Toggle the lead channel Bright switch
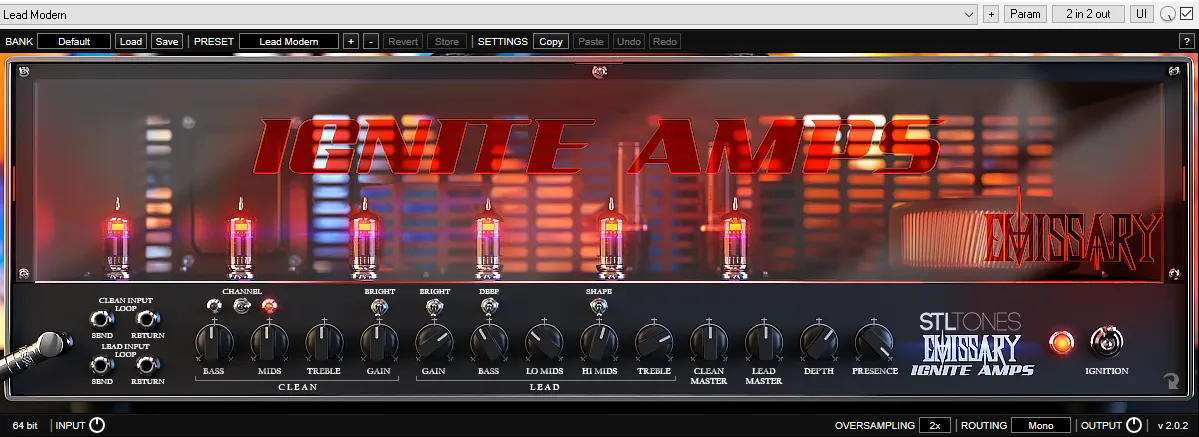 [x=434, y=307]
